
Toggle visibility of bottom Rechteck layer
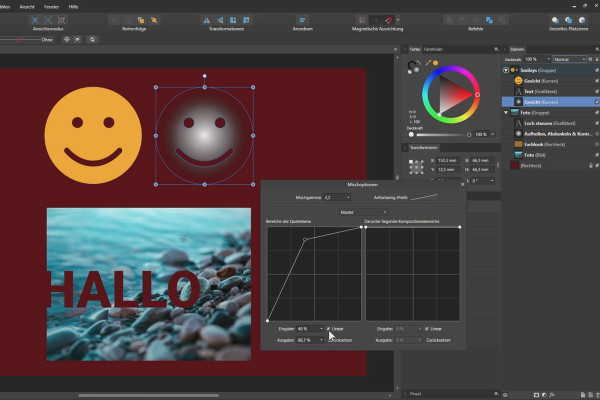click(597, 166)
